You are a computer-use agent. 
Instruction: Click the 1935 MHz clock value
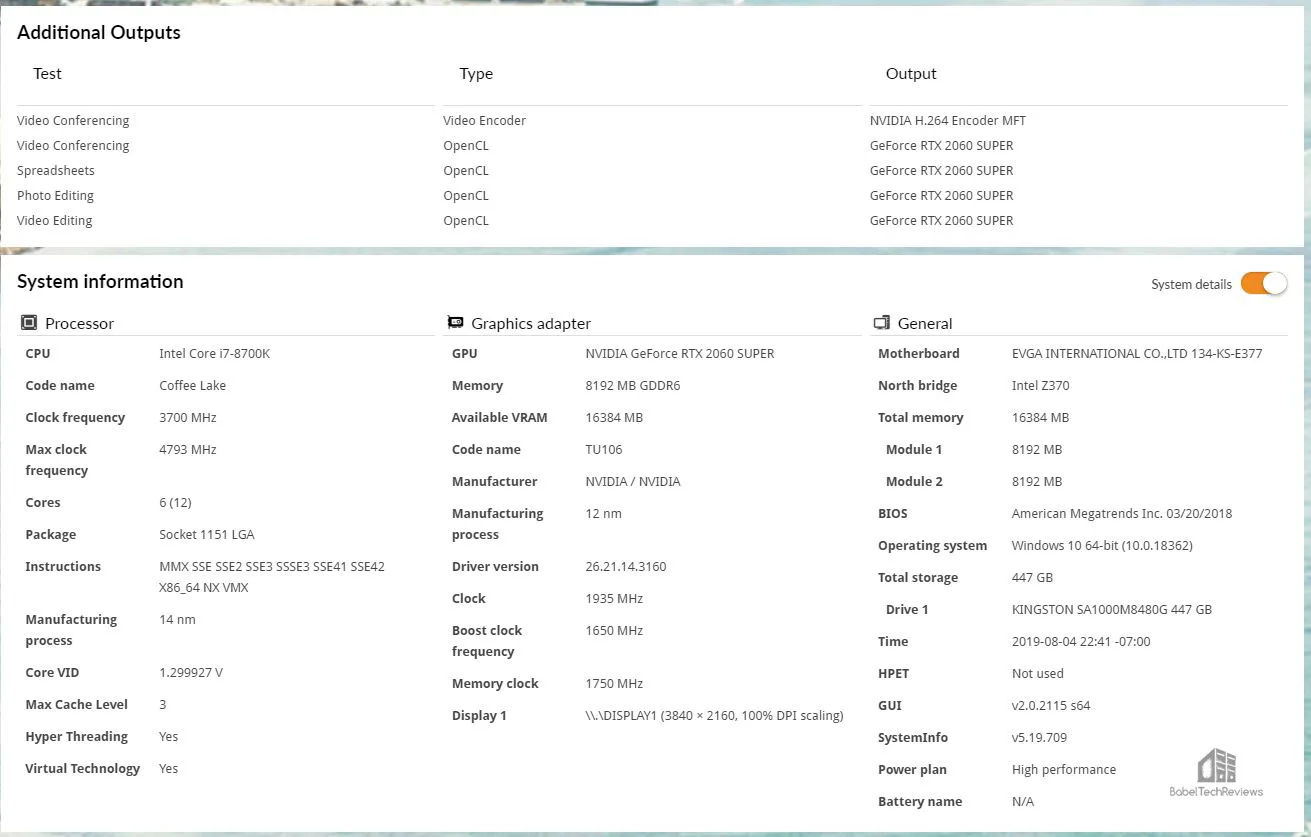click(614, 598)
